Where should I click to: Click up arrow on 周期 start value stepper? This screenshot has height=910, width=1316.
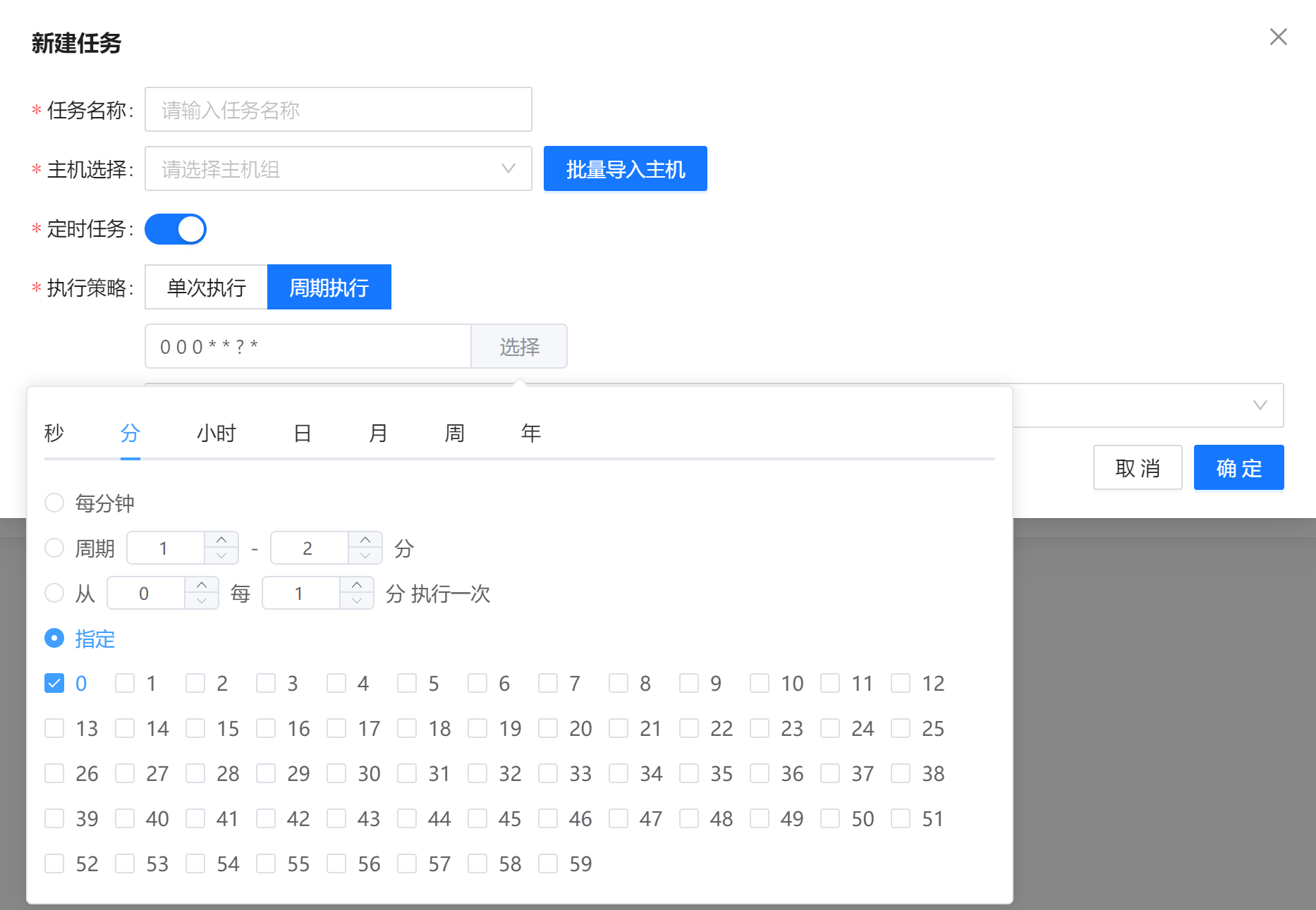[x=221, y=540]
